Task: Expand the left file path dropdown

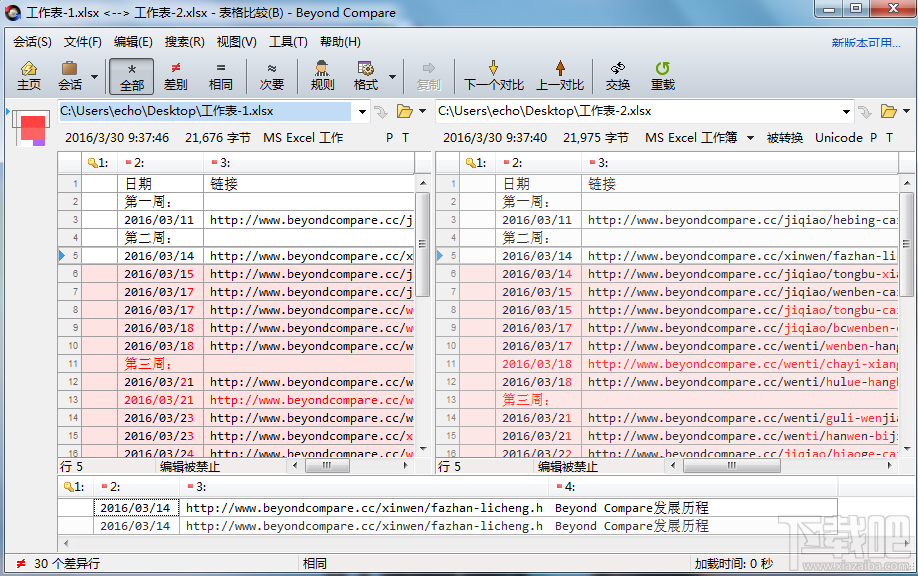Action: coord(364,112)
